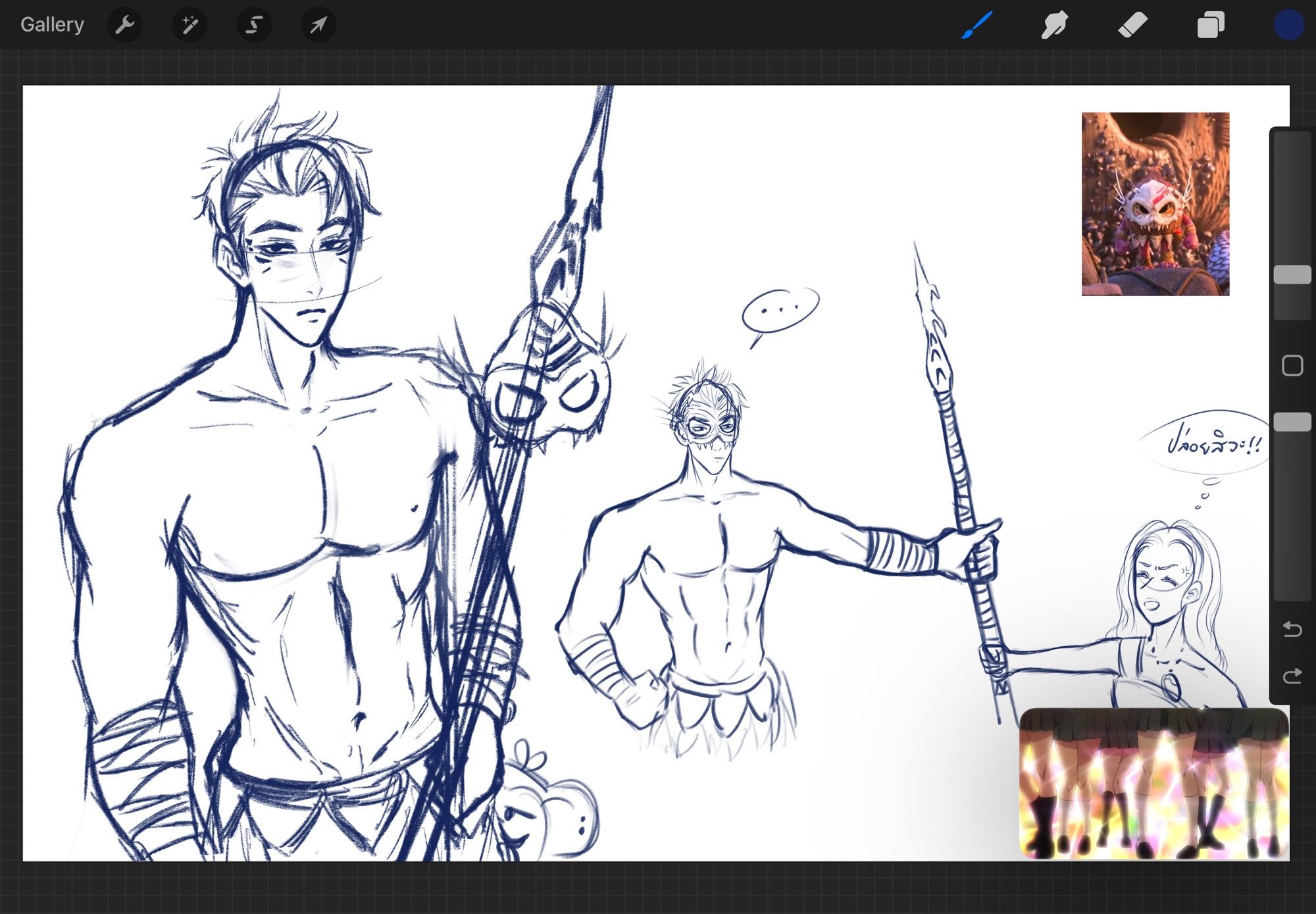Screen dimensions: 1316x914
Task: Open the dark blue color picker
Action: 1288,25
